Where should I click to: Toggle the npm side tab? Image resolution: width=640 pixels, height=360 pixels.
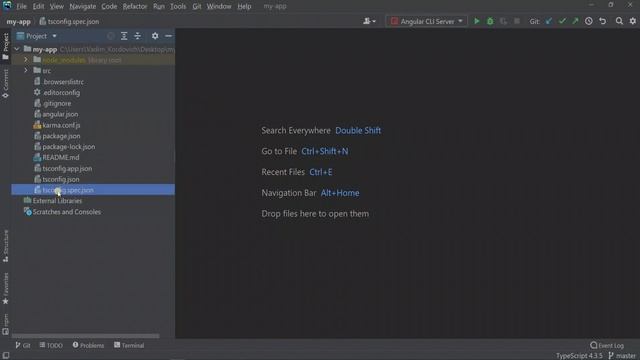[x=5, y=324]
